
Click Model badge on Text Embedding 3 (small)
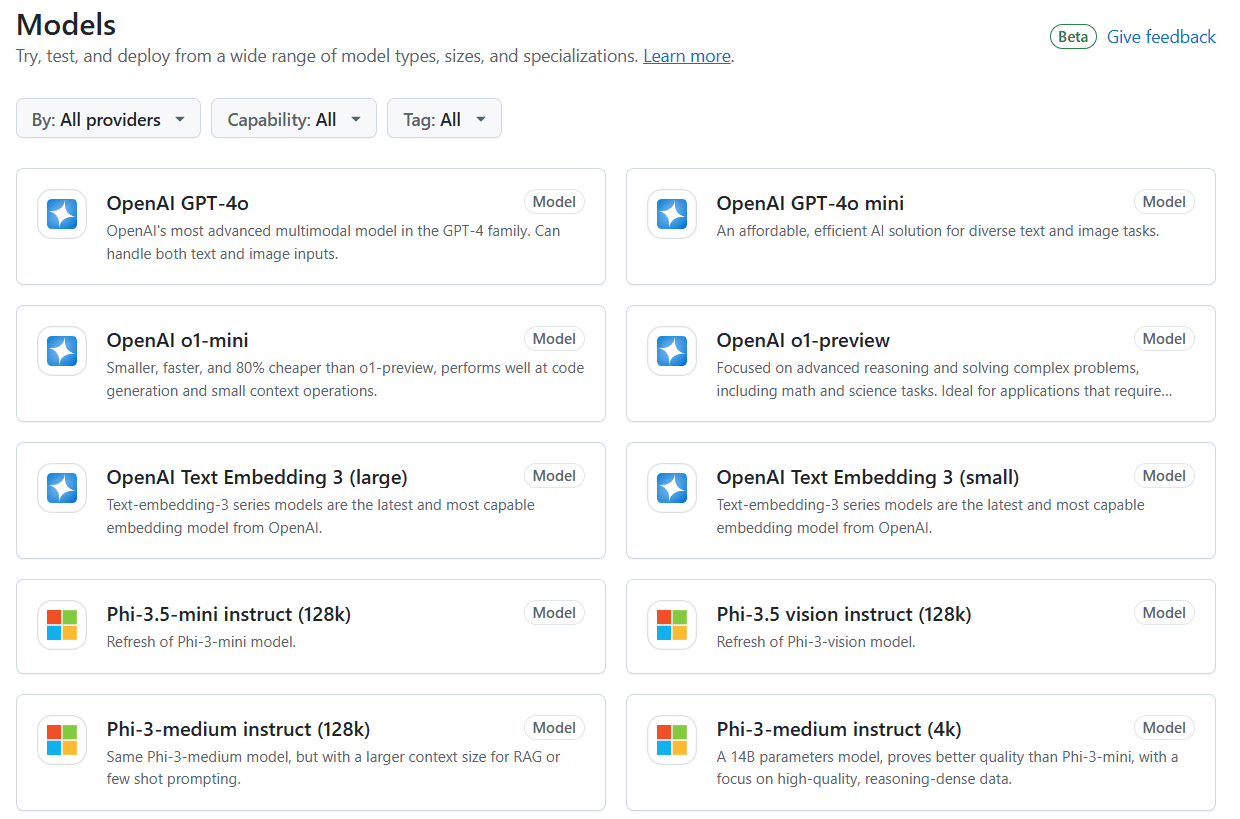tap(1164, 476)
